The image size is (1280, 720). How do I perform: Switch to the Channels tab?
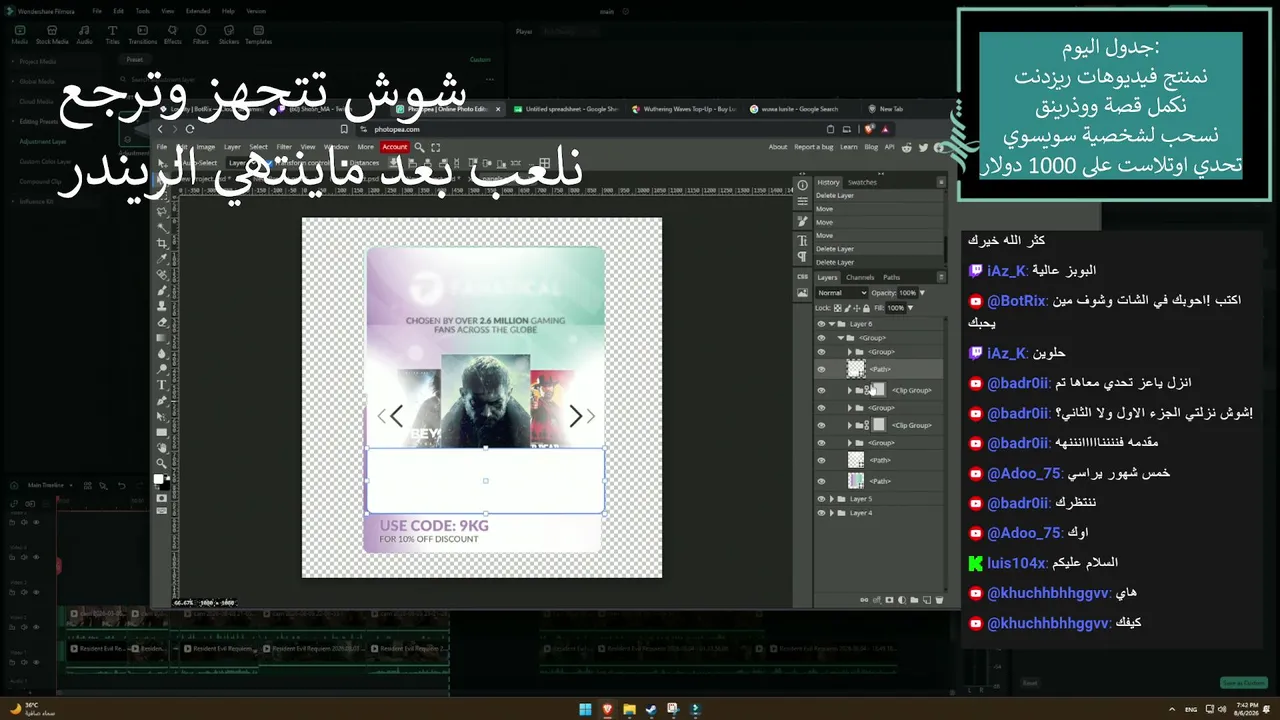[860, 277]
